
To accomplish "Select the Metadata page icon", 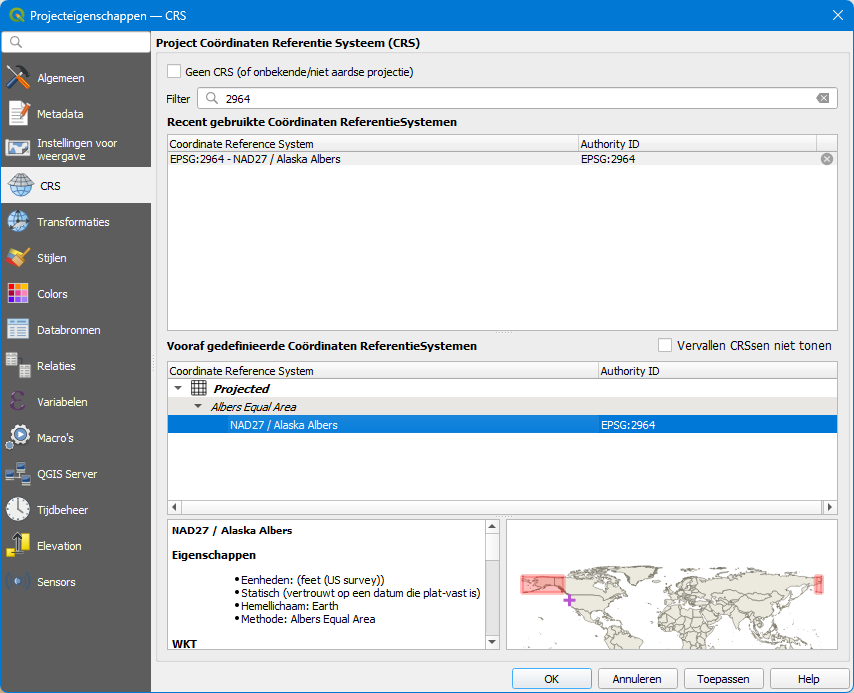I will pyautogui.click(x=18, y=114).
